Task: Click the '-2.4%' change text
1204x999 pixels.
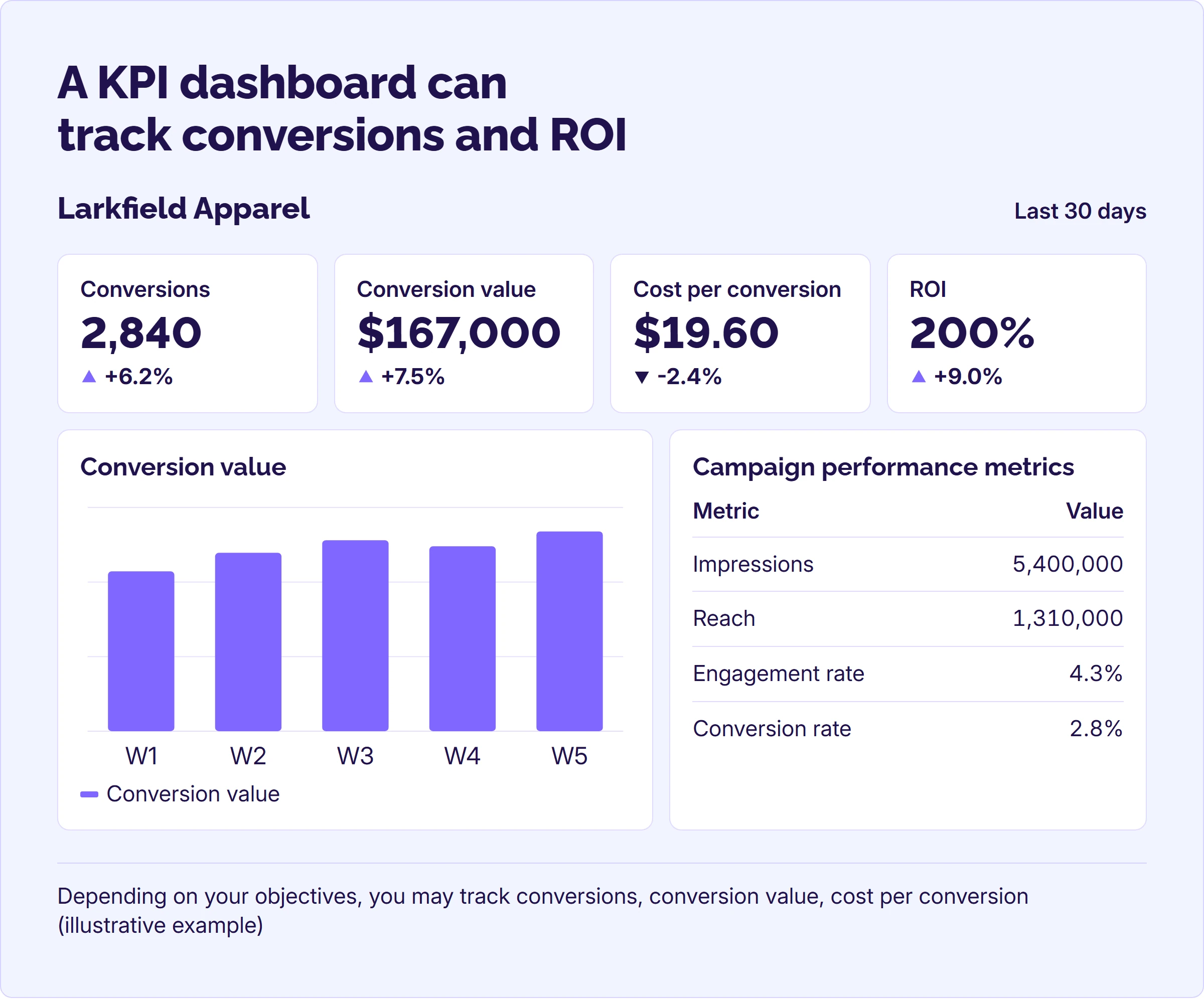Action: click(x=689, y=377)
